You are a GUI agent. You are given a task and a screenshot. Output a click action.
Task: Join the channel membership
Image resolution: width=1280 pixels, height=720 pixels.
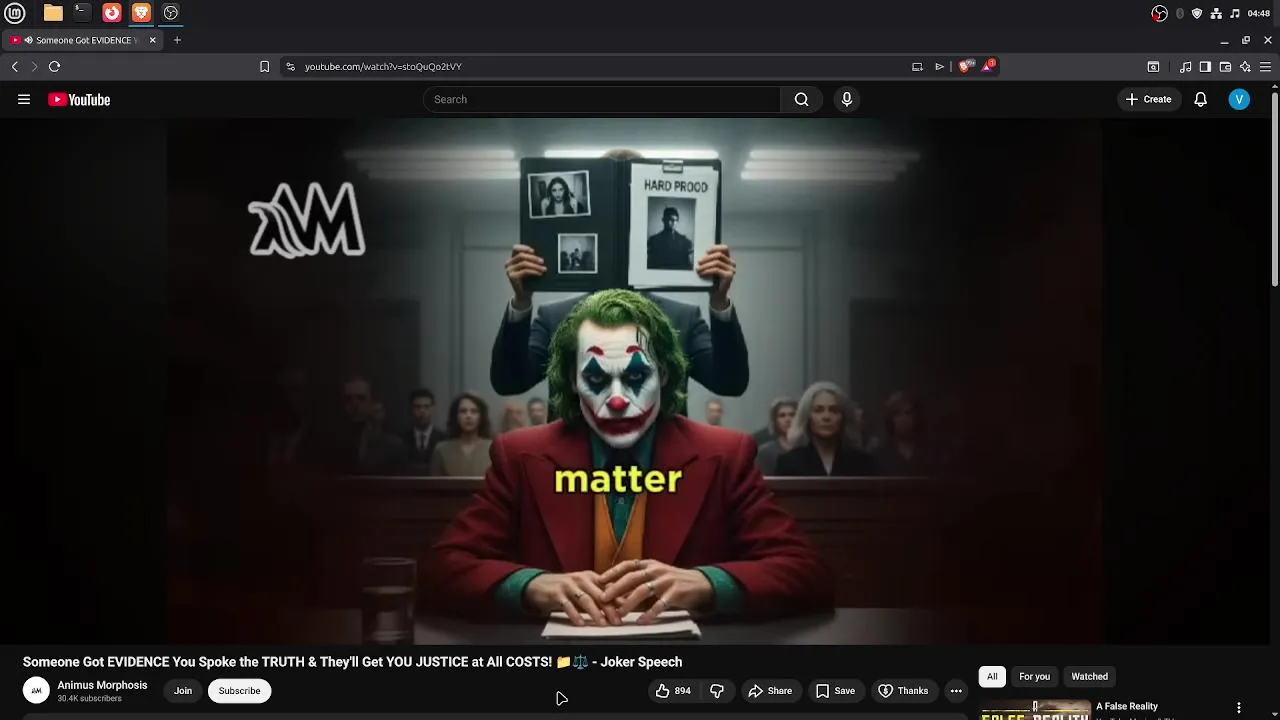pyautogui.click(x=183, y=691)
